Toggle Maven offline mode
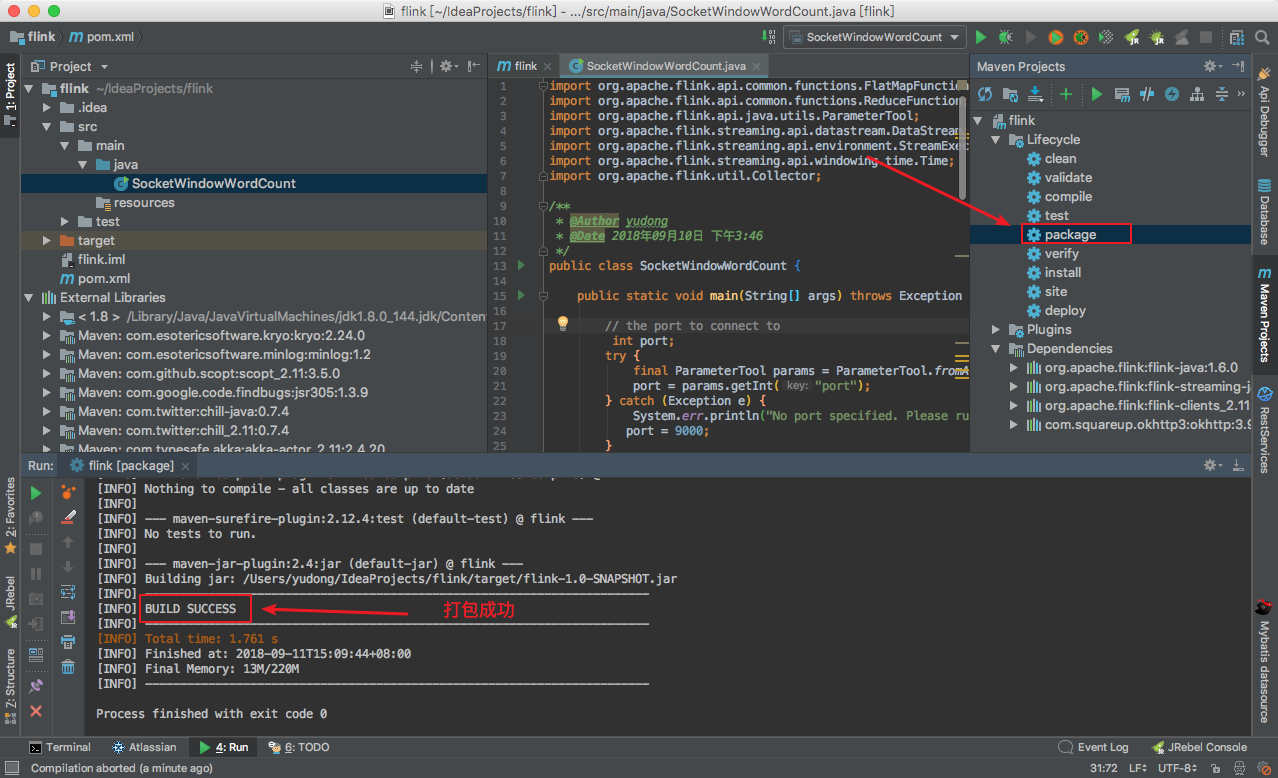Viewport: 1278px width, 778px height. click(1146, 94)
